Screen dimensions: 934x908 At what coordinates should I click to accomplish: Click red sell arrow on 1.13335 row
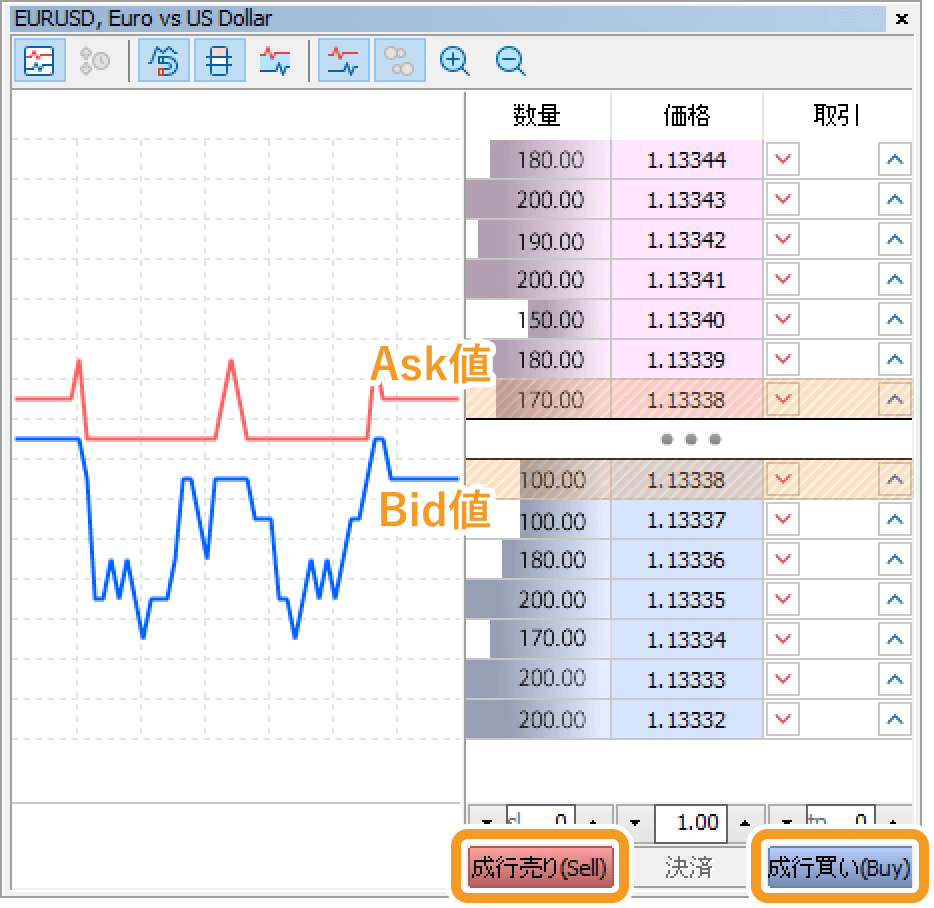(783, 599)
